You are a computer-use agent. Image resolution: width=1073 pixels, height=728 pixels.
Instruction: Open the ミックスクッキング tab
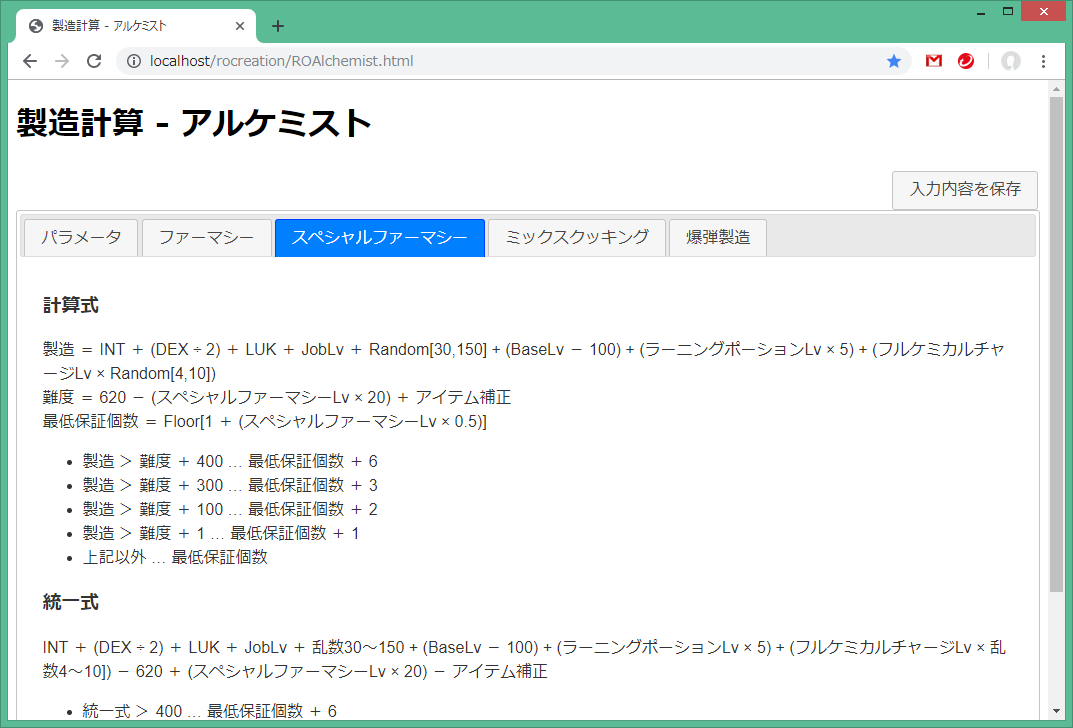[x=576, y=238]
